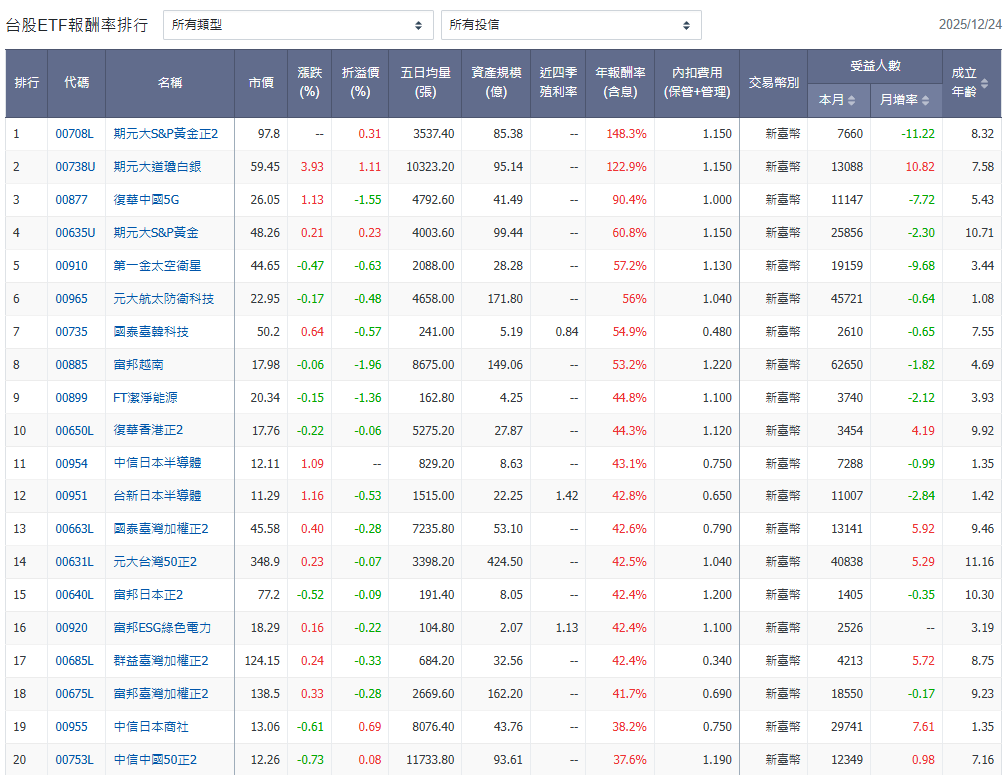Open 中信日本商社 ETF link

(x=151, y=727)
